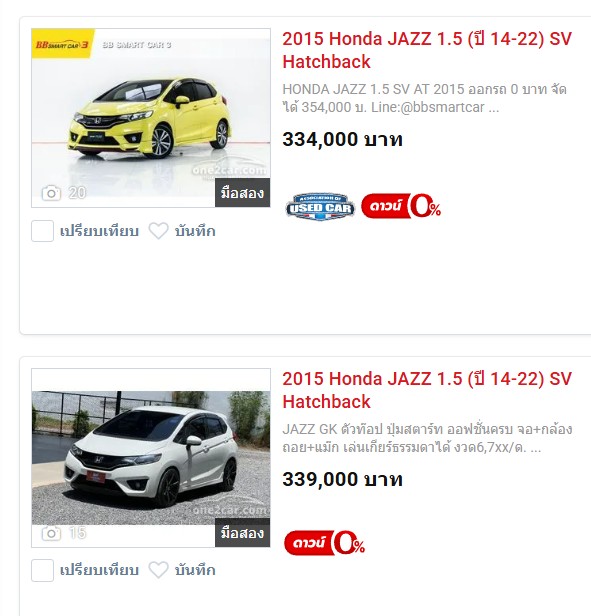Click the บันทึก save label on the first listing
The height and width of the screenshot is (616, 591).
(x=195, y=231)
